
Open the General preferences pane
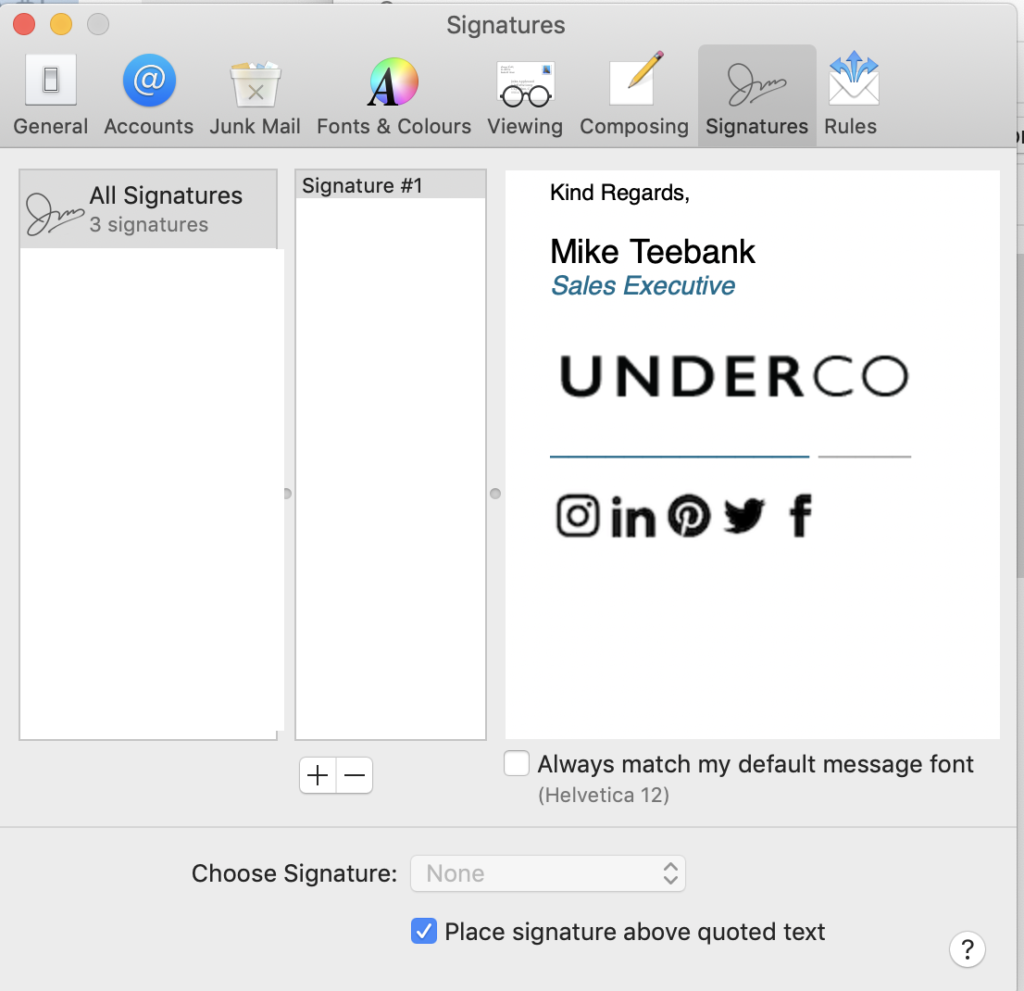pyautogui.click(x=50, y=95)
